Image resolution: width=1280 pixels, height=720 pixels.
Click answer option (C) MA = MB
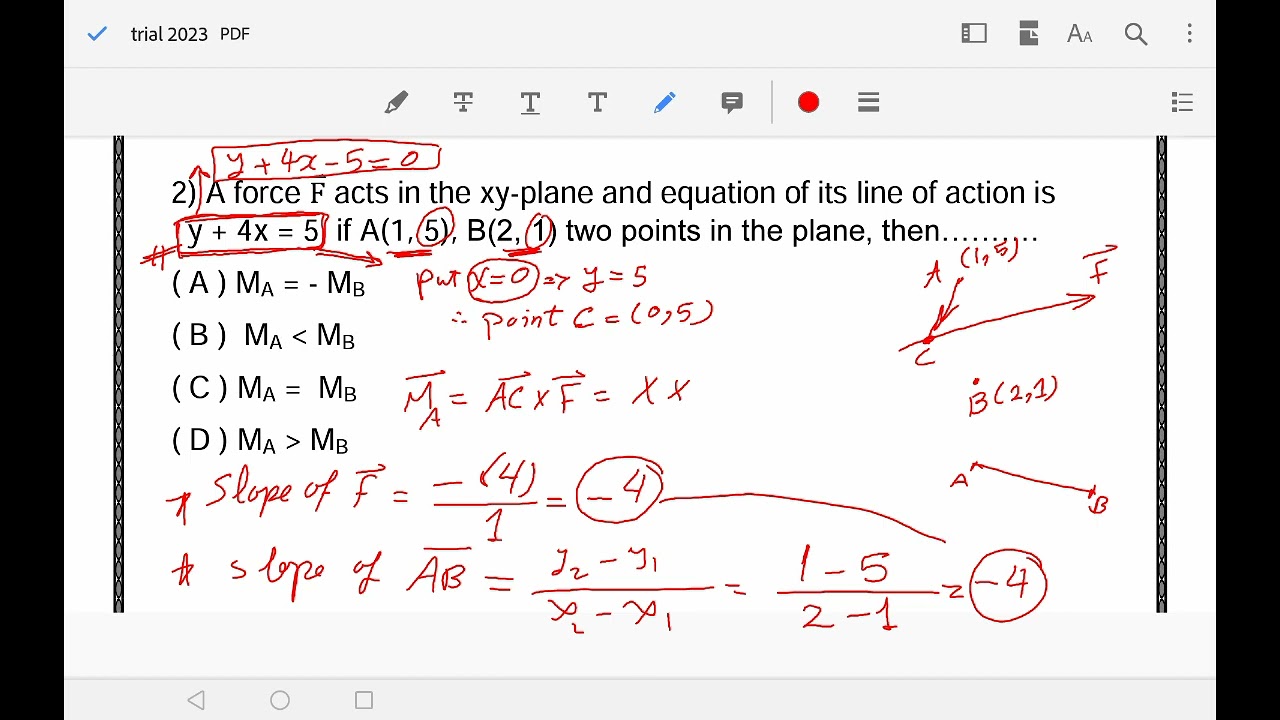pyautogui.click(x=265, y=388)
